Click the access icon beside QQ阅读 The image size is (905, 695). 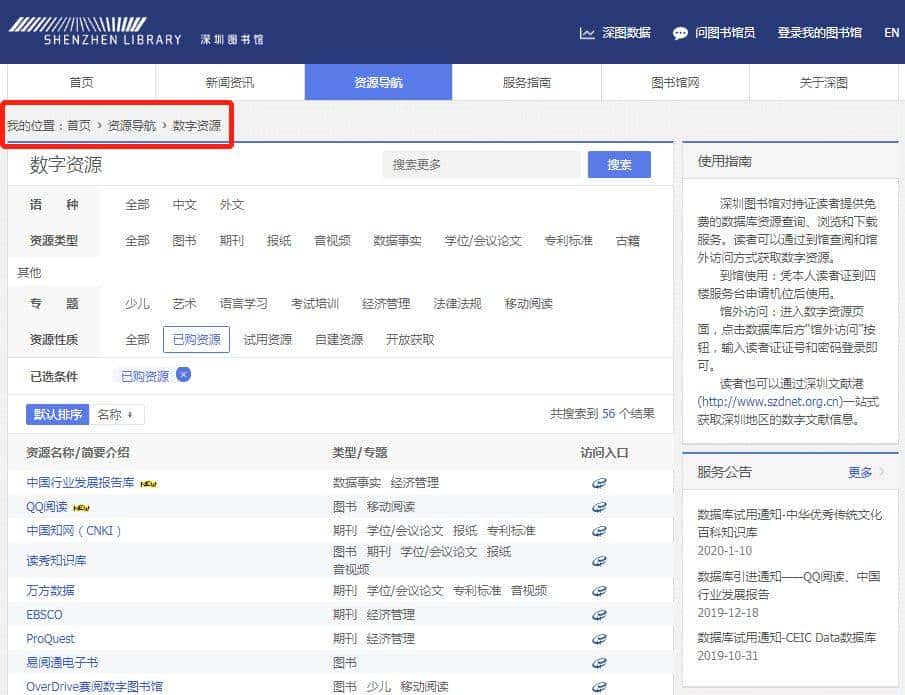click(599, 507)
